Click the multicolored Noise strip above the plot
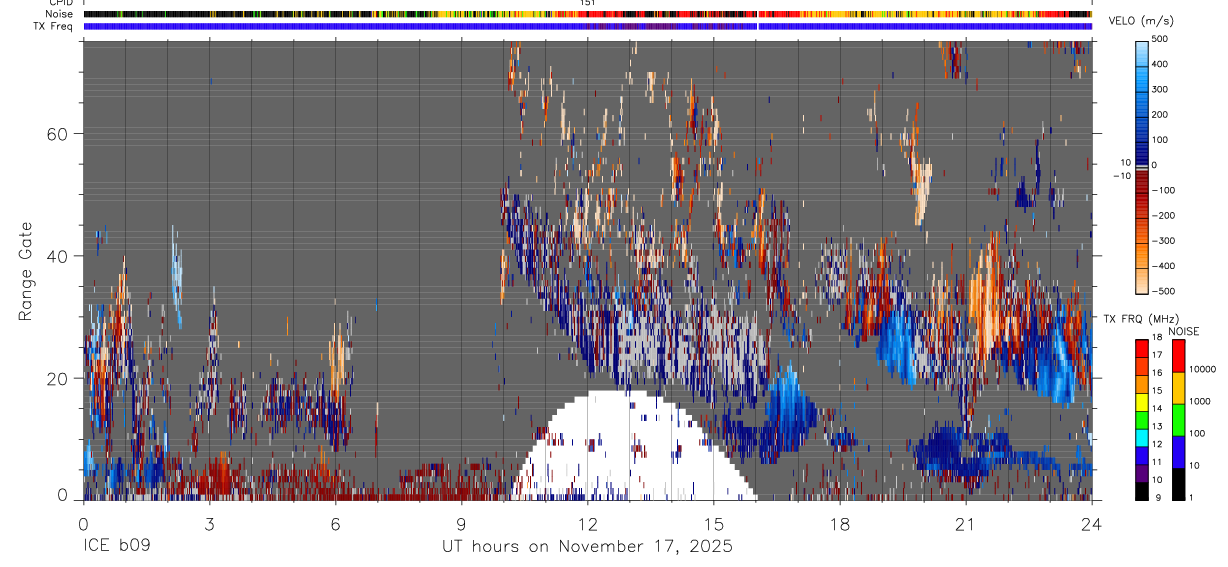 point(587,14)
